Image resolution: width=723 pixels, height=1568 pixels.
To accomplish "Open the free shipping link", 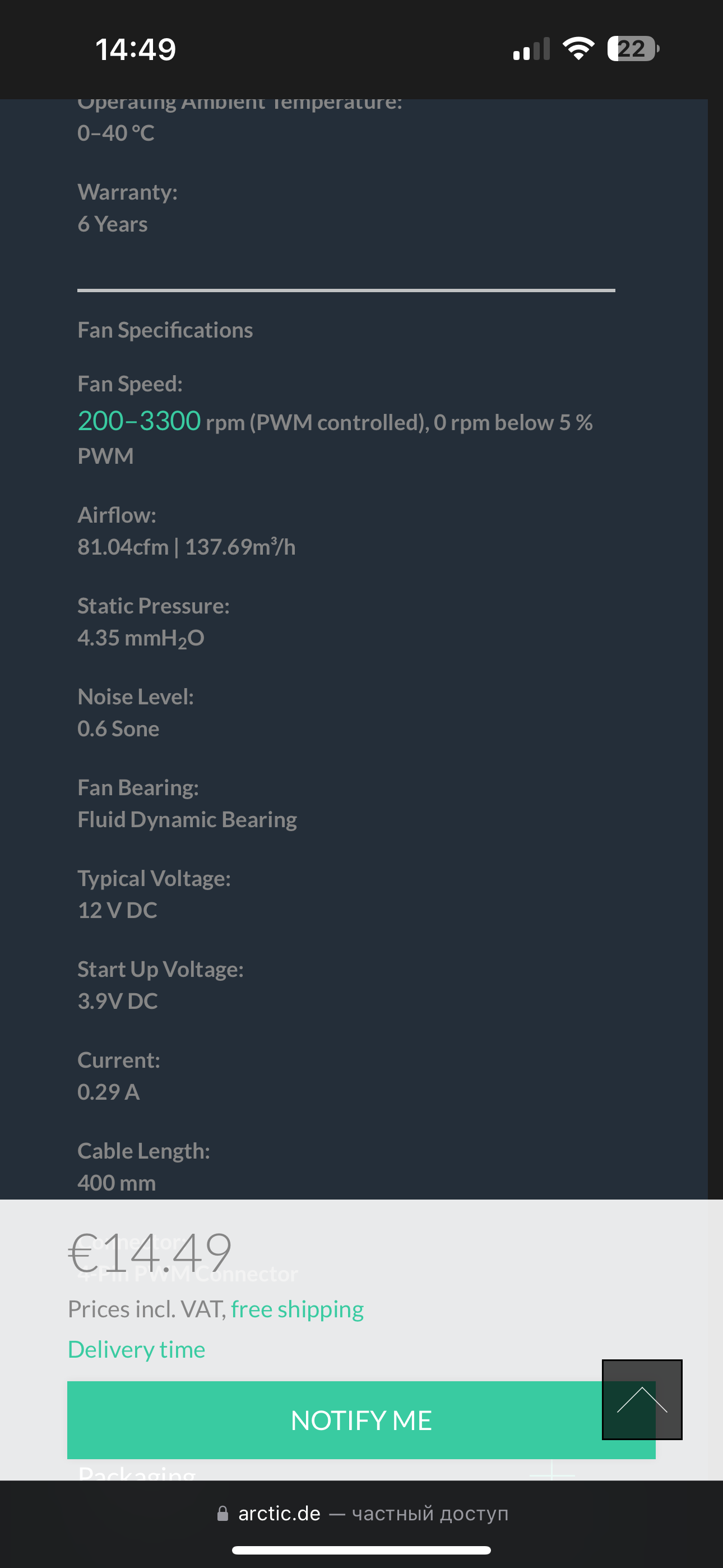I will point(297,1309).
